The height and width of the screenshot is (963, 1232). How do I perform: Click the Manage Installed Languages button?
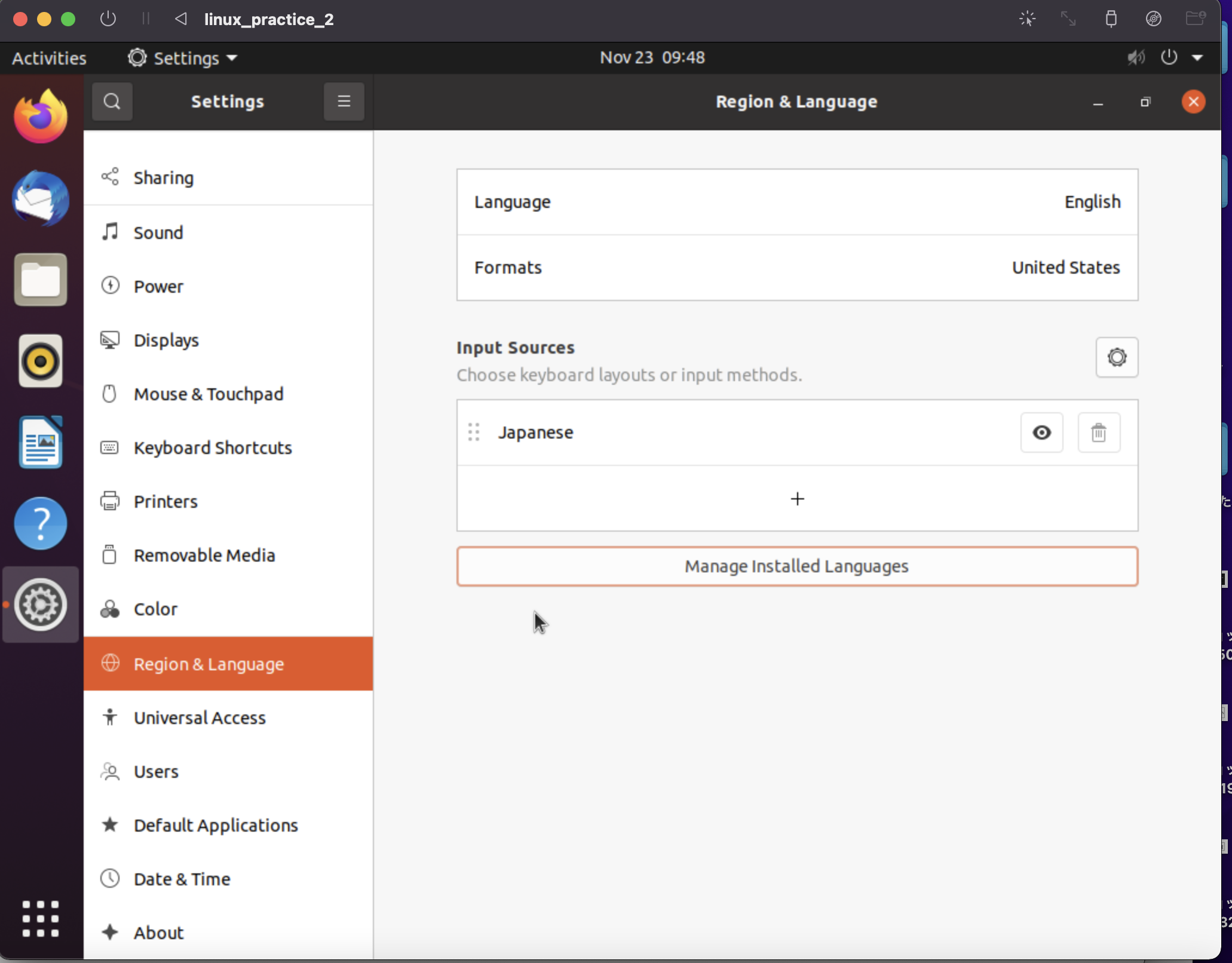point(797,566)
